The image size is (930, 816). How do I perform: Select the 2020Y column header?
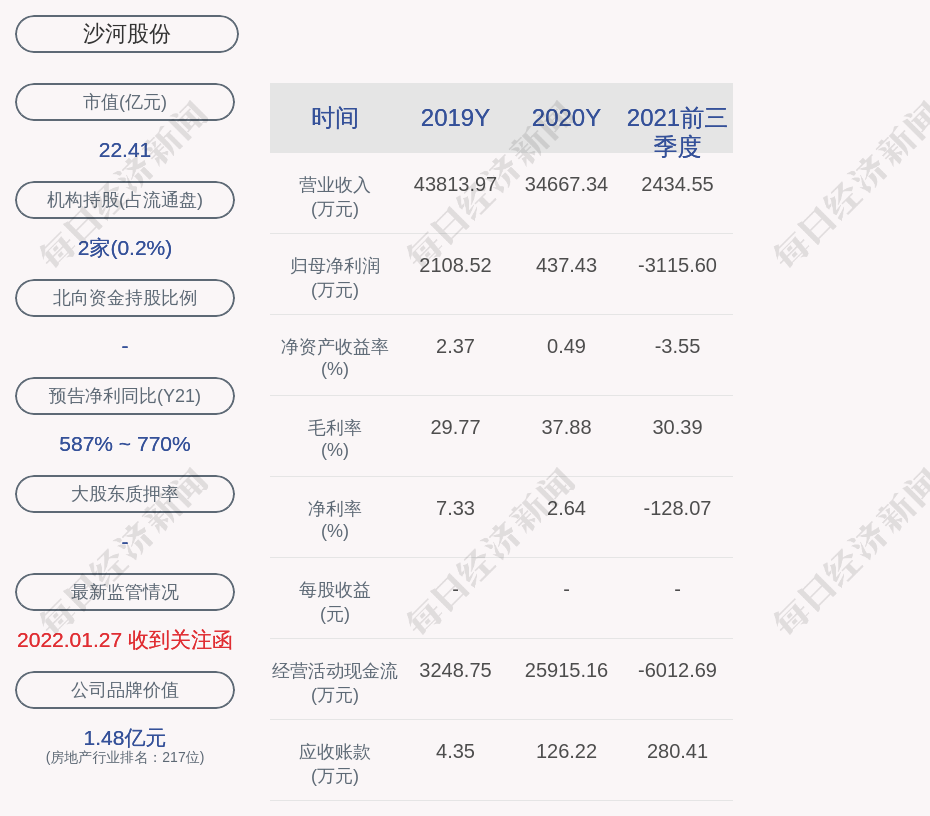(x=566, y=118)
